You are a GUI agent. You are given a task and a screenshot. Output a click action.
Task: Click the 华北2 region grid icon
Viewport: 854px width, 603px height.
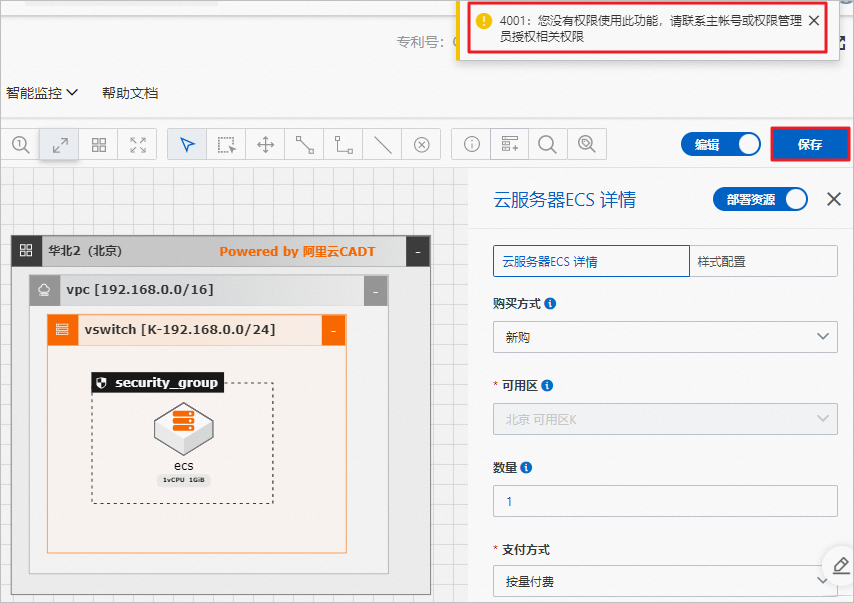[26, 251]
